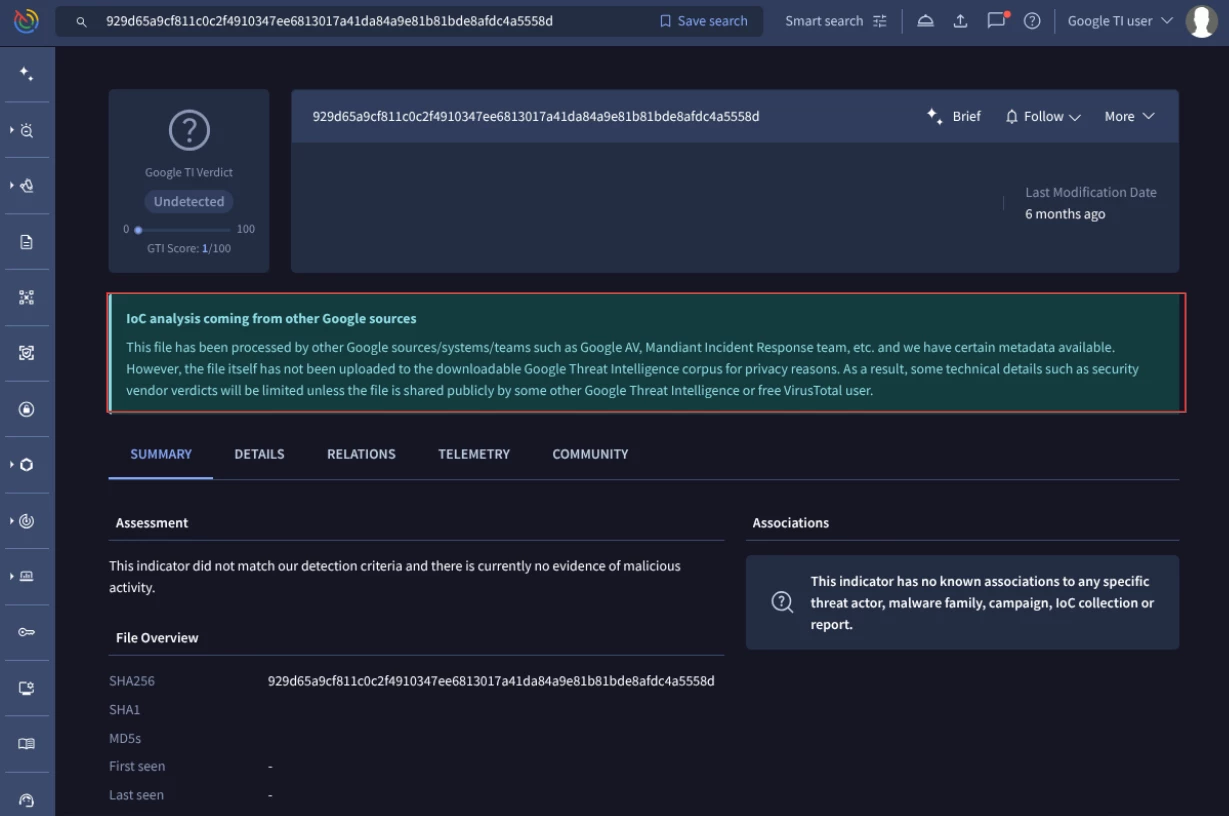Image resolution: width=1229 pixels, height=816 pixels.
Task: Open the chat notifications icon
Action: pyautogui.click(x=997, y=20)
